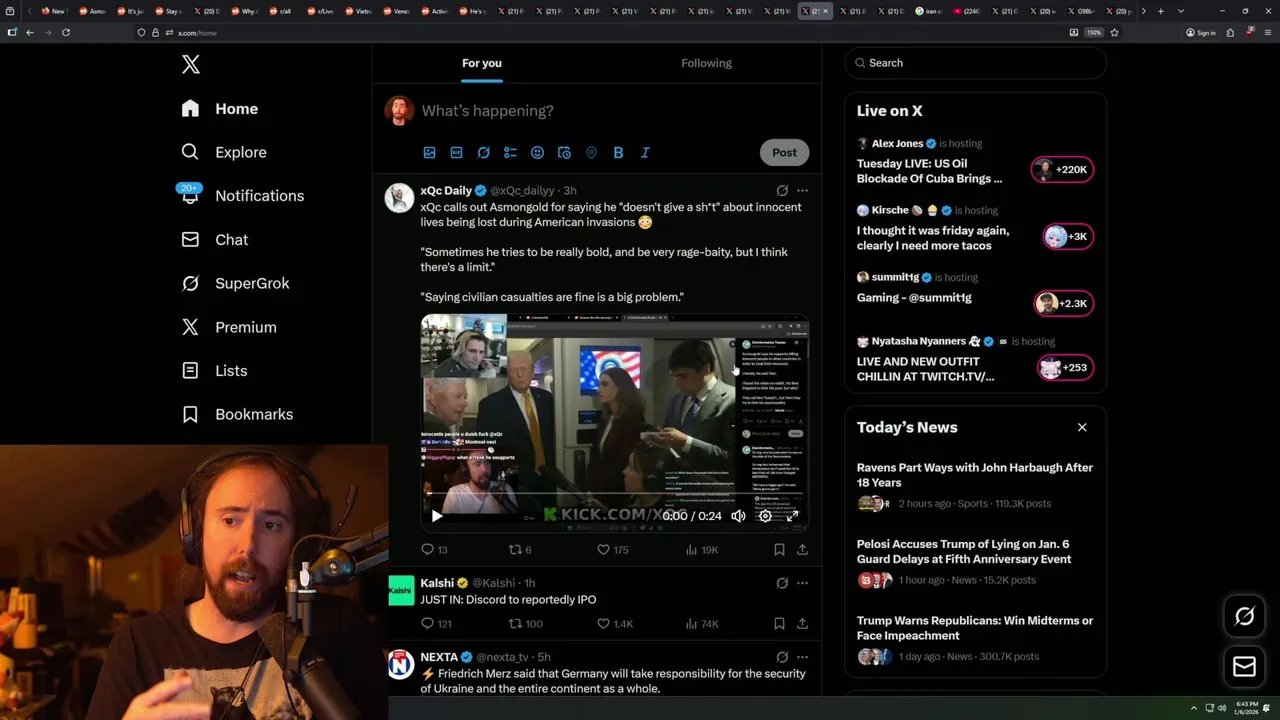Like the xQc Daily post
This screenshot has width=1280, height=720.
(612, 549)
